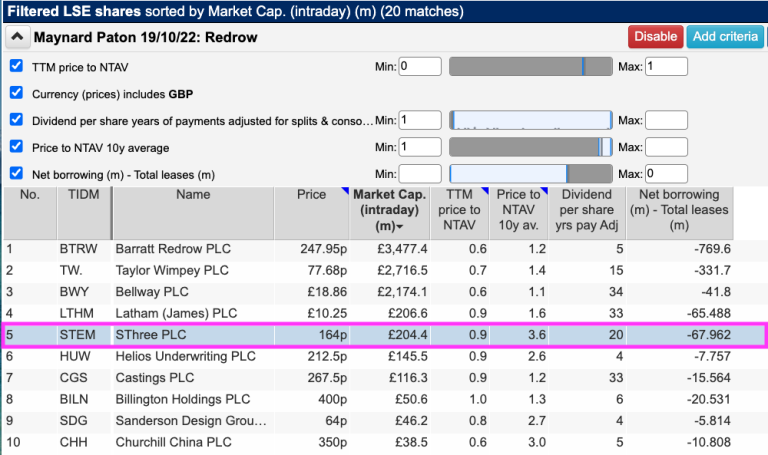Screen dimensions: 768x455
Task: Uncheck Currency (prices) includes GBP criterion
Action: click(16, 93)
